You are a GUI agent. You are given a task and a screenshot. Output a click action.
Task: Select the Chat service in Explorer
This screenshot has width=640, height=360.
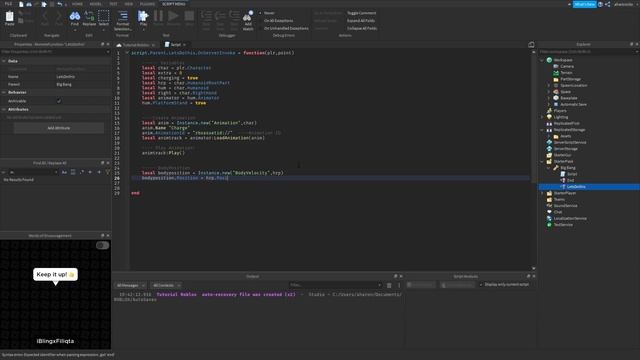tap(558, 212)
